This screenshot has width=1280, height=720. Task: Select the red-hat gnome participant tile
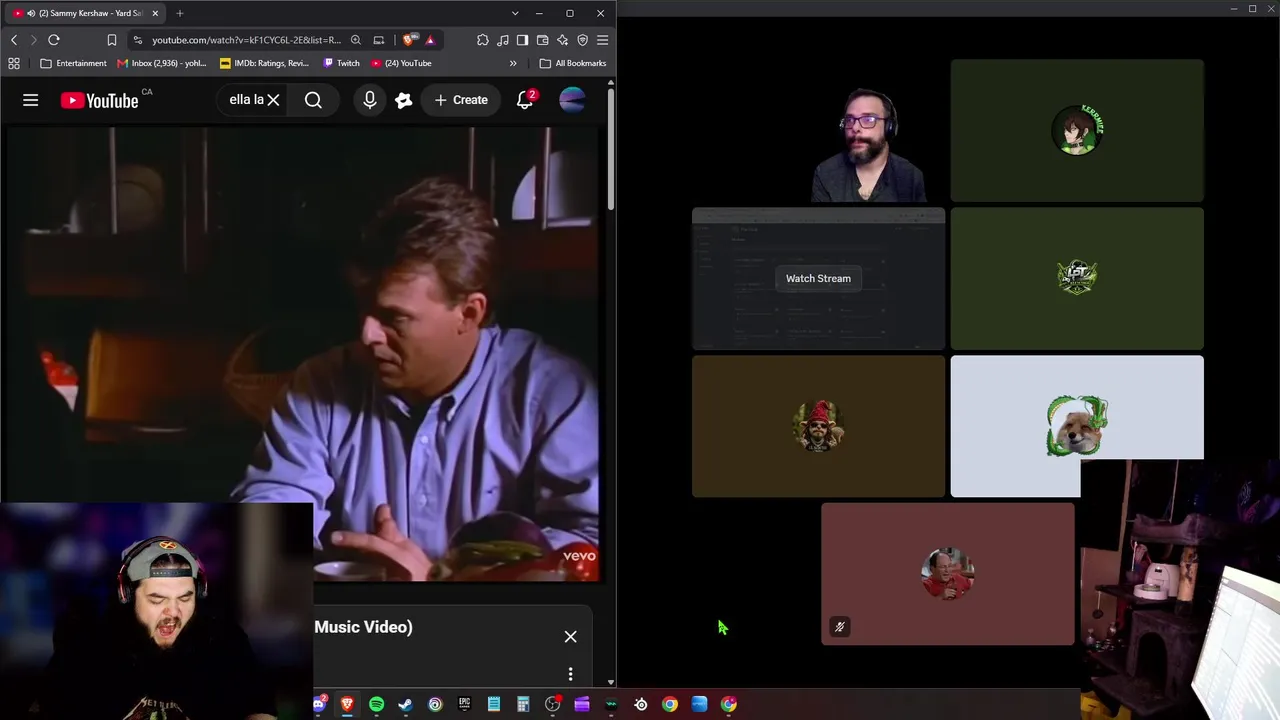[x=818, y=426]
